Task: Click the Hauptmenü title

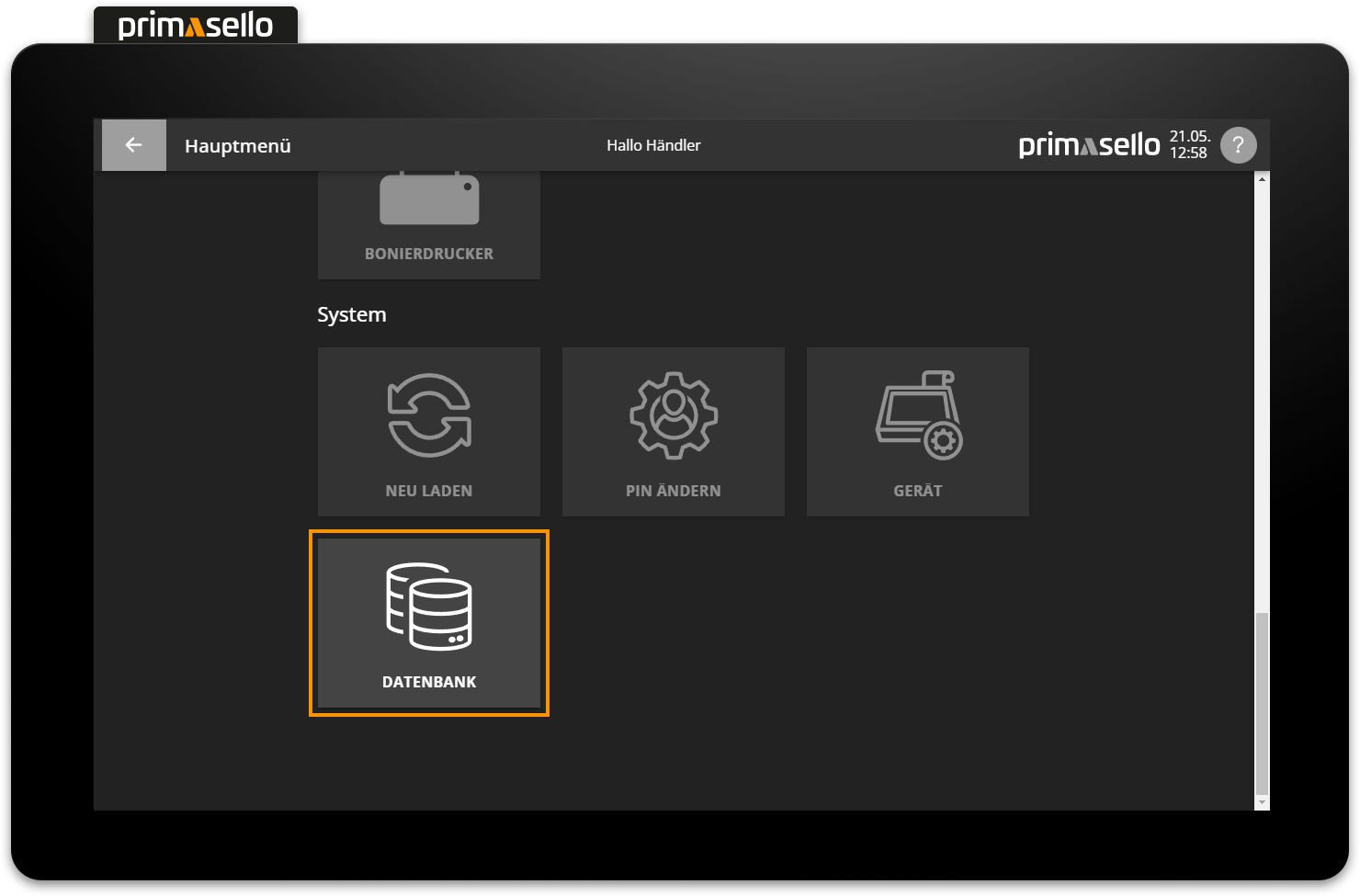Action: (238, 146)
